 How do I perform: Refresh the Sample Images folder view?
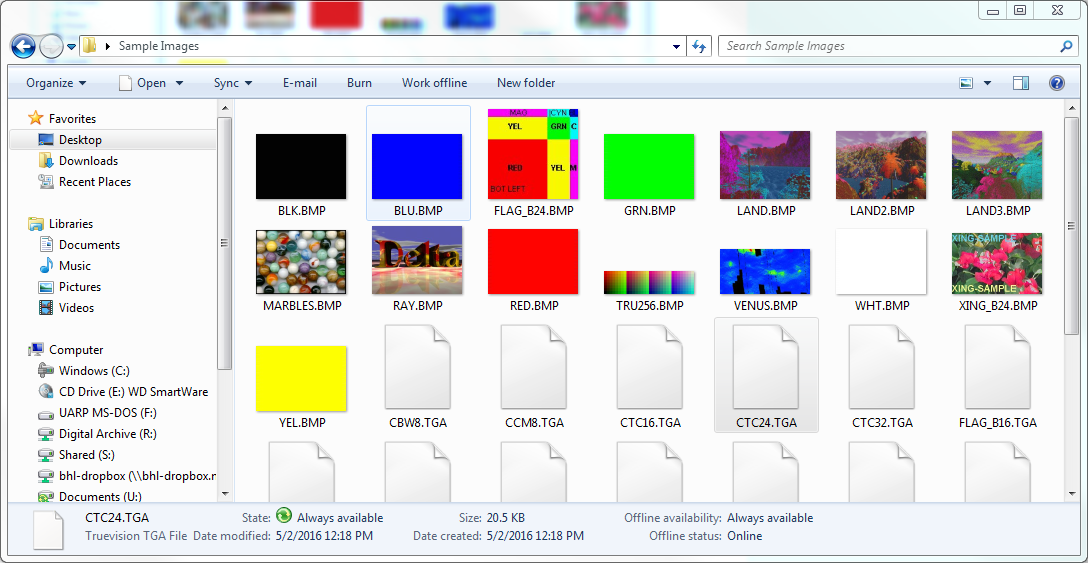click(x=698, y=47)
